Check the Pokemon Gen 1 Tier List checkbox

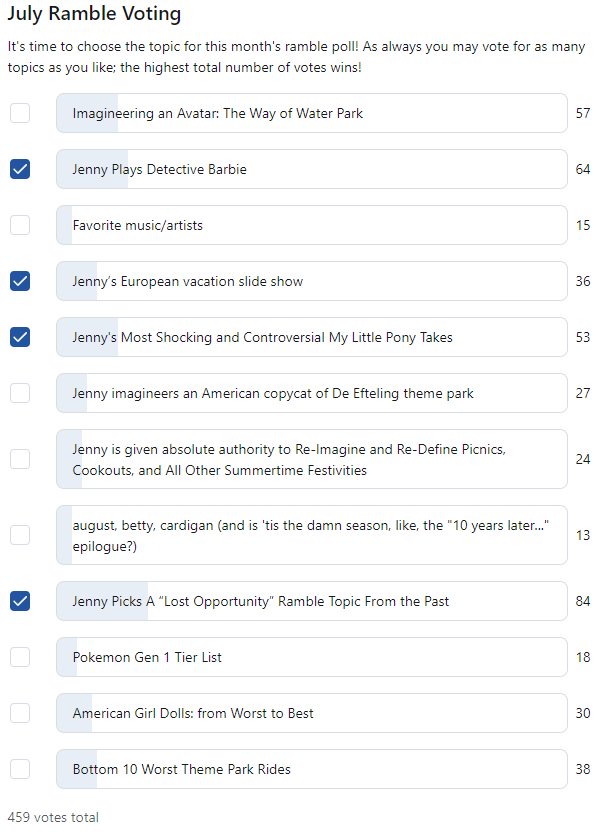click(x=20, y=657)
